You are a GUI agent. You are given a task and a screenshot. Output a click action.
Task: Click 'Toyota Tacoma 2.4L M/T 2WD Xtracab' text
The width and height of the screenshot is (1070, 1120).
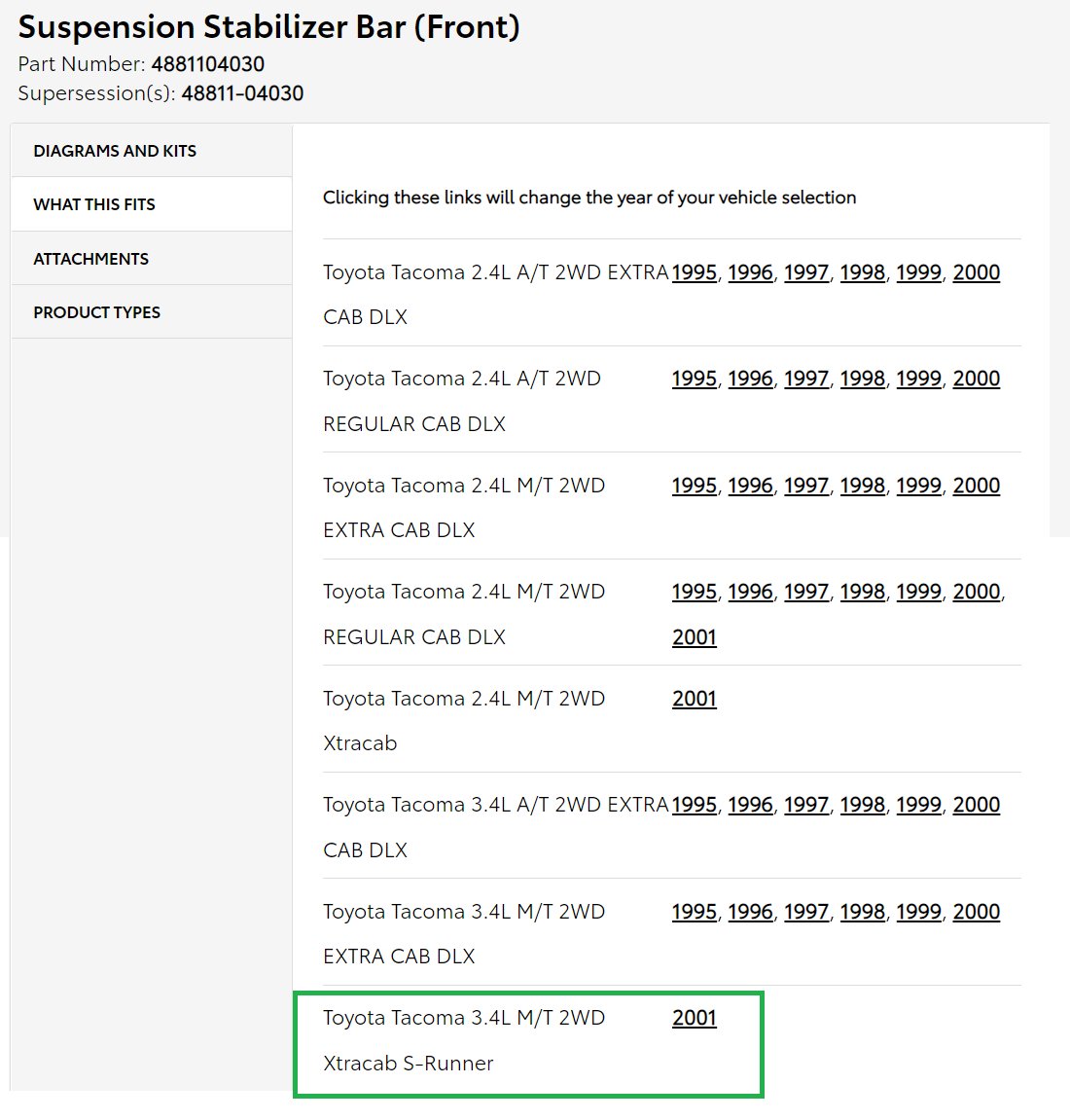pyautogui.click(x=464, y=721)
